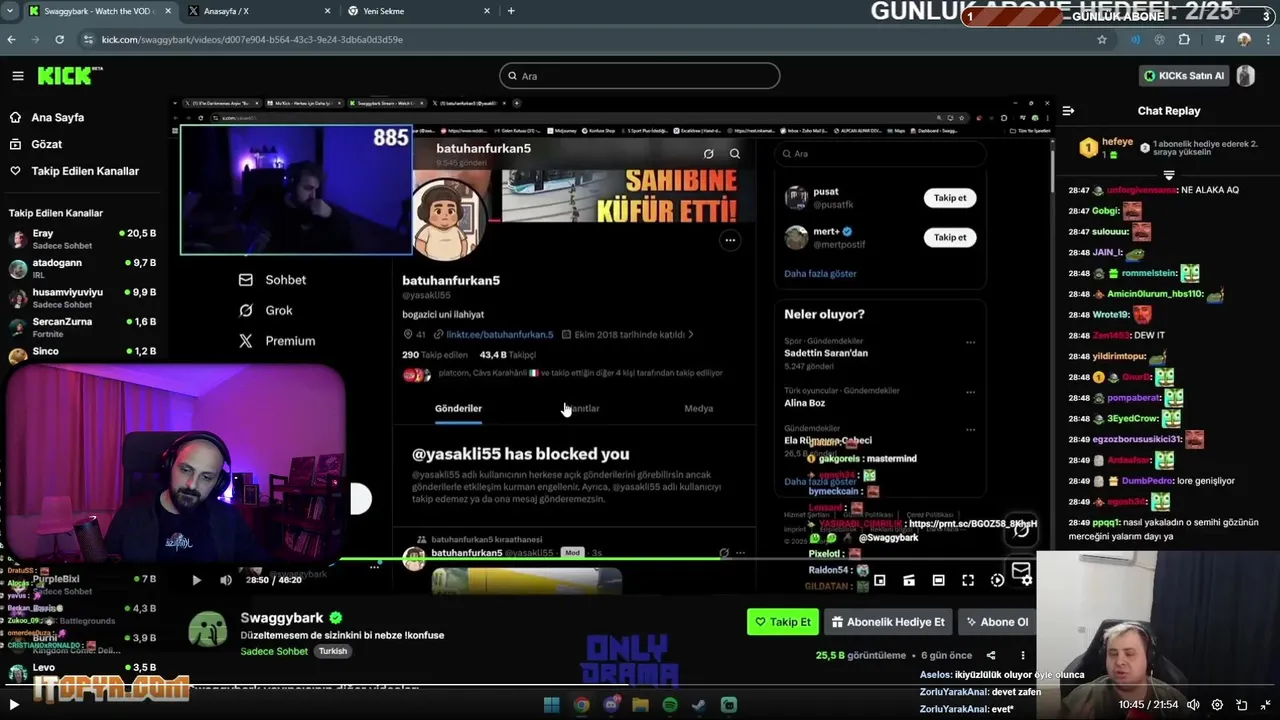Open outer video settings gear beside the volume icon
The width and height of the screenshot is (1280, 720).
click(1217, 705)
